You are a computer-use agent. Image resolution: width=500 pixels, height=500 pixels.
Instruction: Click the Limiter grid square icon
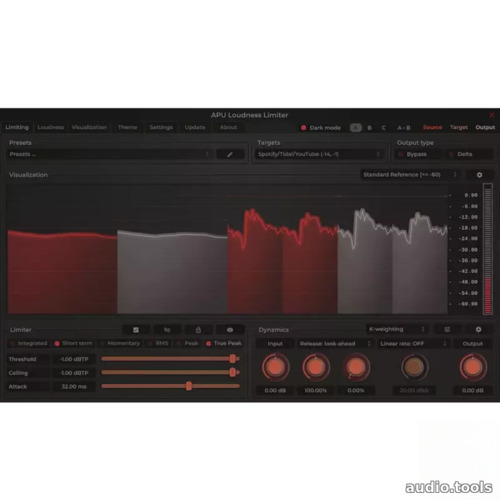[x=136, y=330]
